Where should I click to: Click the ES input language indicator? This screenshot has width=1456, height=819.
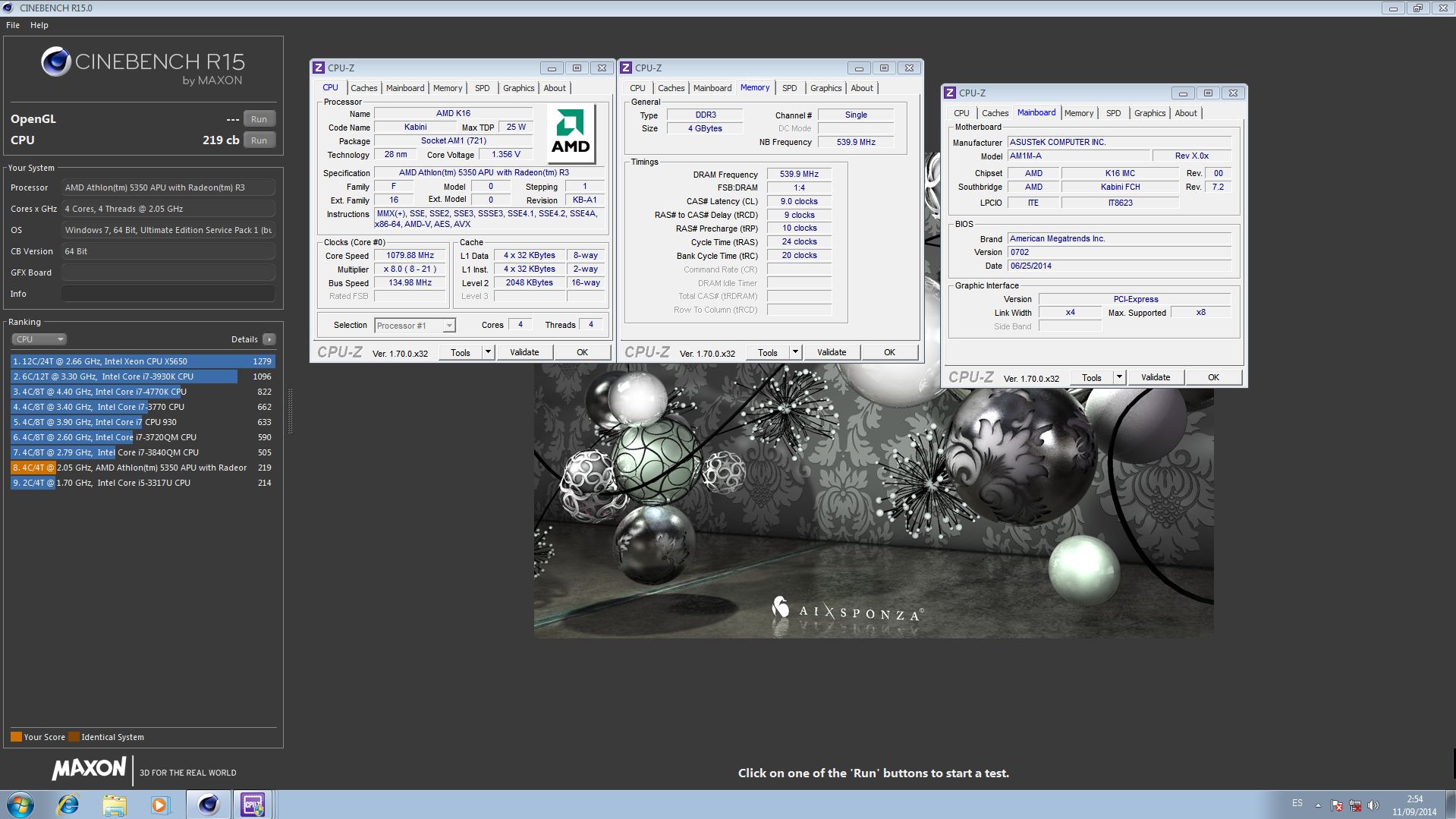(x=1297, y=803)
